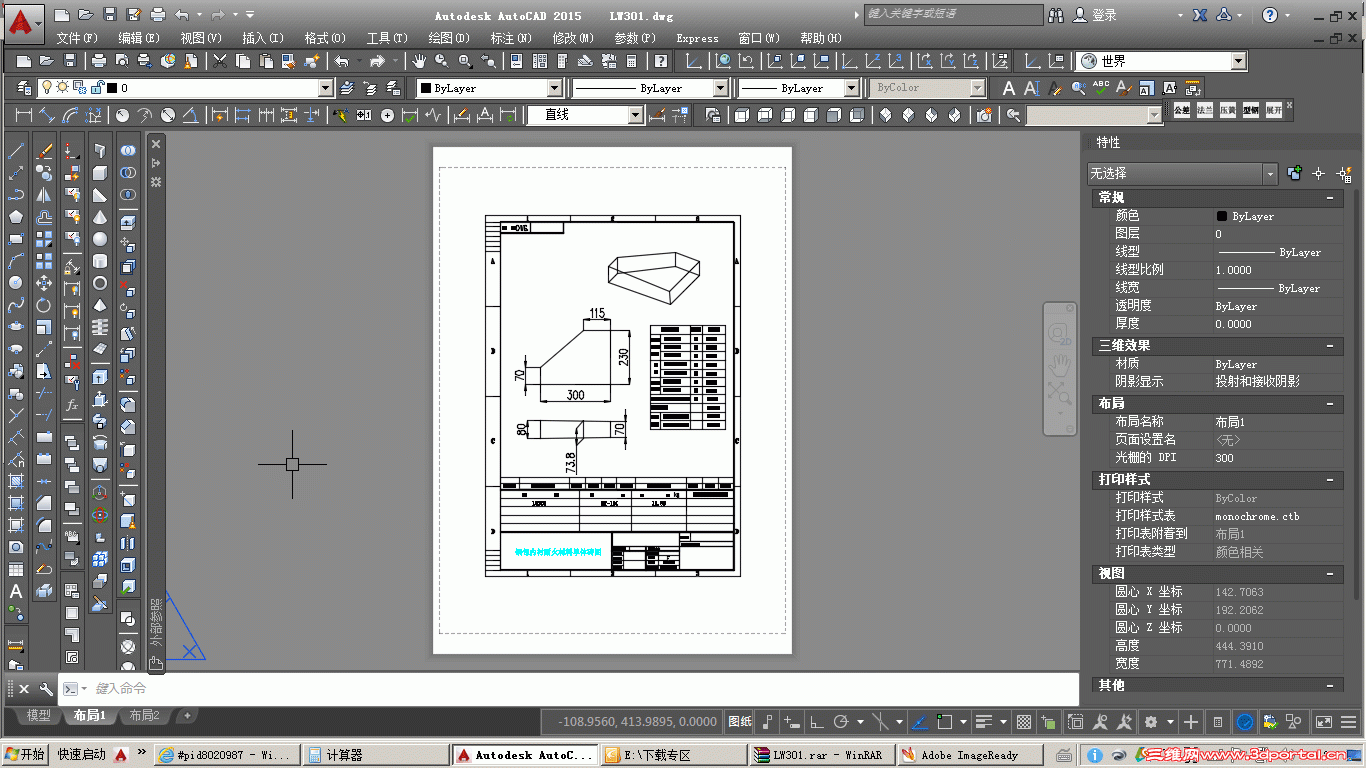The image size is (1366, 768).
Task: Collapse the 常规 properties section
Action: pos(1330,198)
